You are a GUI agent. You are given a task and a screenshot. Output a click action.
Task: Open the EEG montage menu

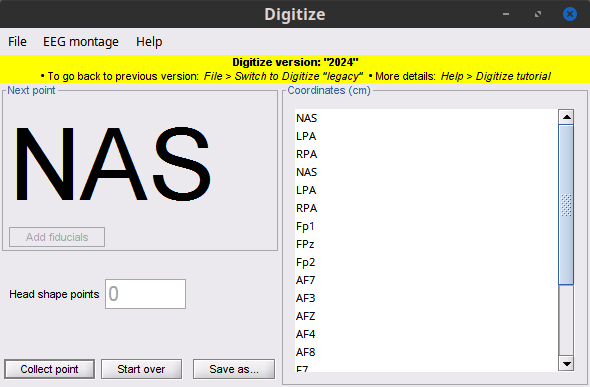click(81, 42)
